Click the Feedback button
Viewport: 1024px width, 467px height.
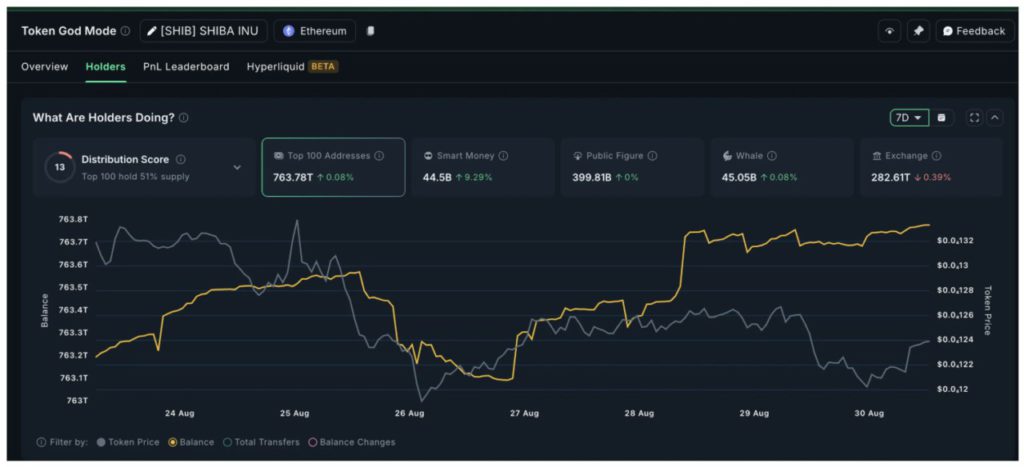pos(974,31)
